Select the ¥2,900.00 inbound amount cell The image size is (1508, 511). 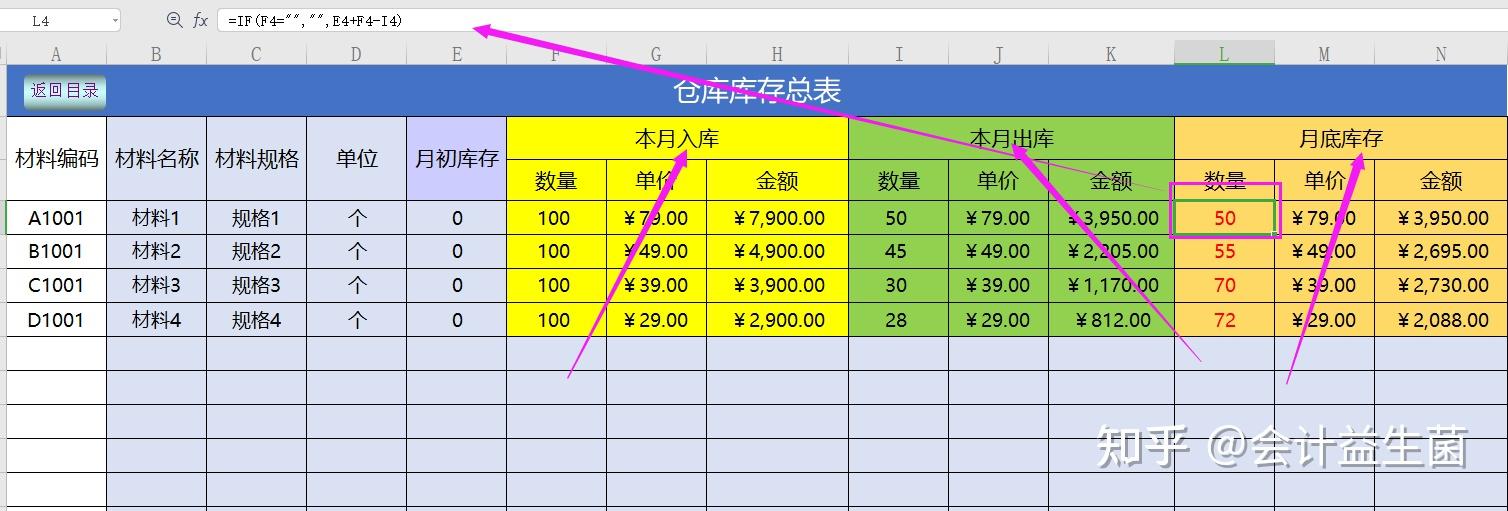pyautogui.click(x=777, y=320)
